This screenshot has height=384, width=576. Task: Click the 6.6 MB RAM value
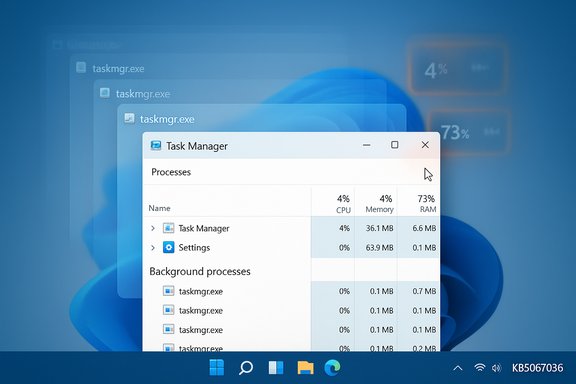(x=424, y=228)
